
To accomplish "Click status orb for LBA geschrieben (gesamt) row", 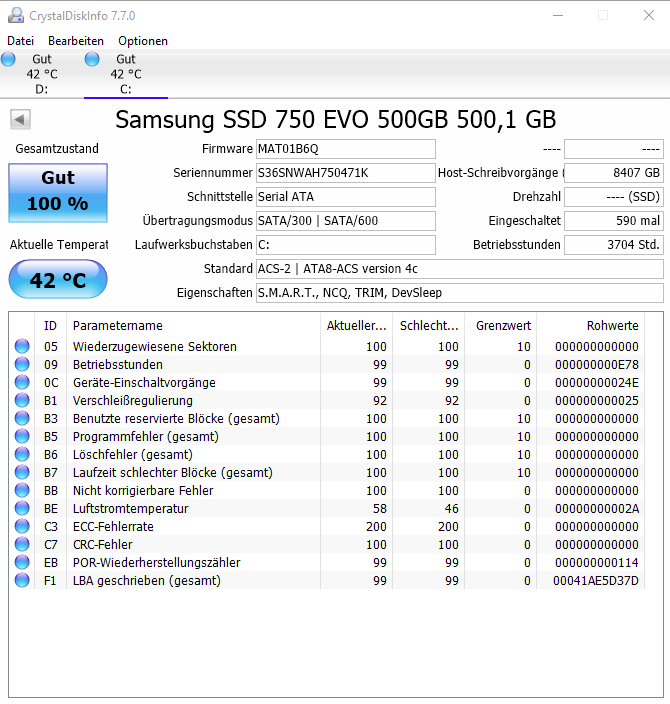I will click(22, 580).
